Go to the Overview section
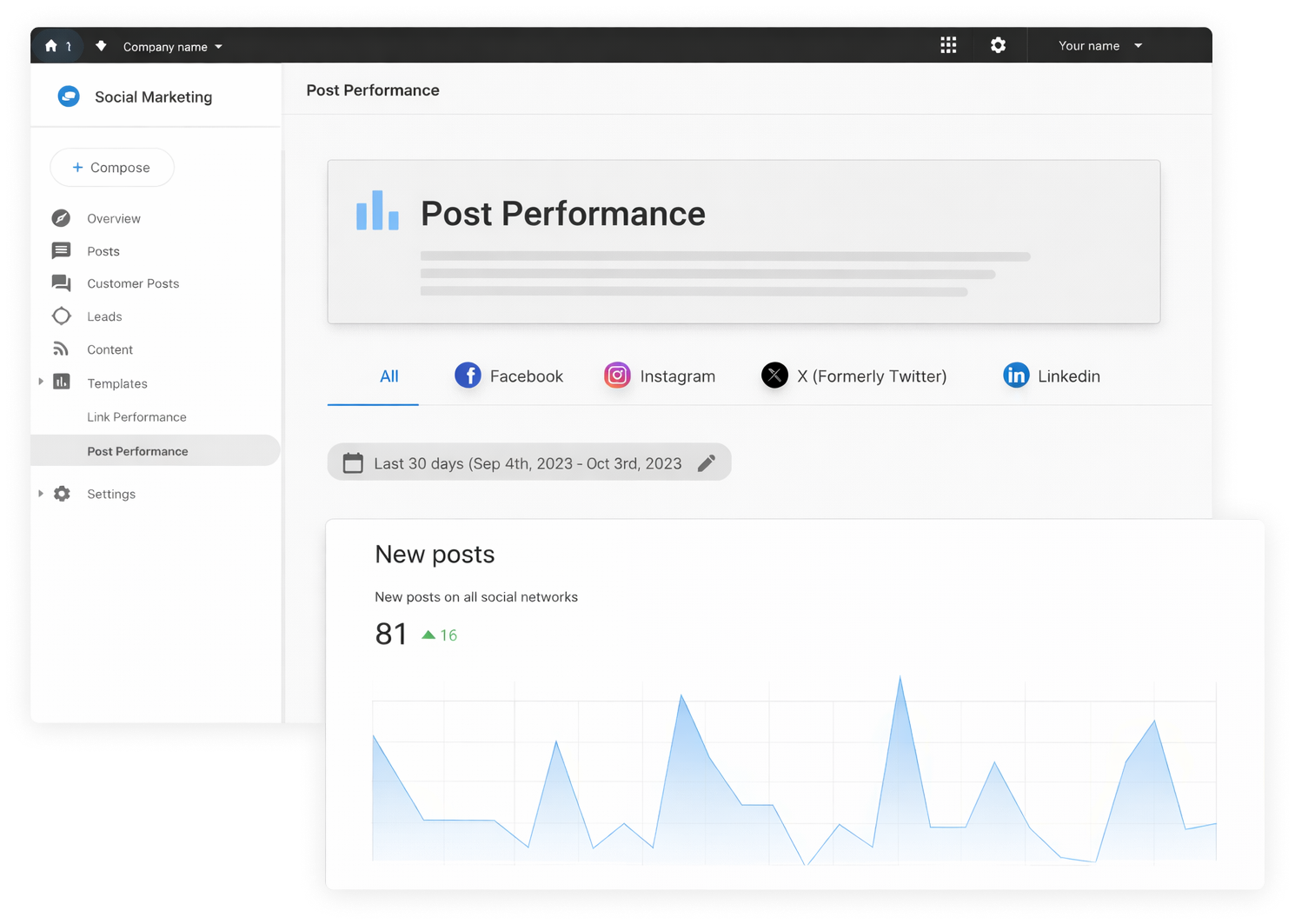 pos(113,218)
